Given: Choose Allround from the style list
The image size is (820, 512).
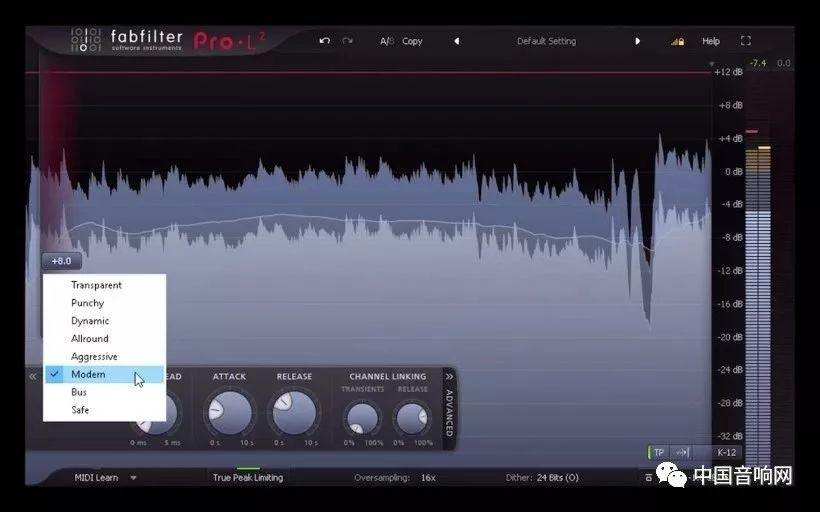Looking at the screenshot, I should (x=105, y=338).
